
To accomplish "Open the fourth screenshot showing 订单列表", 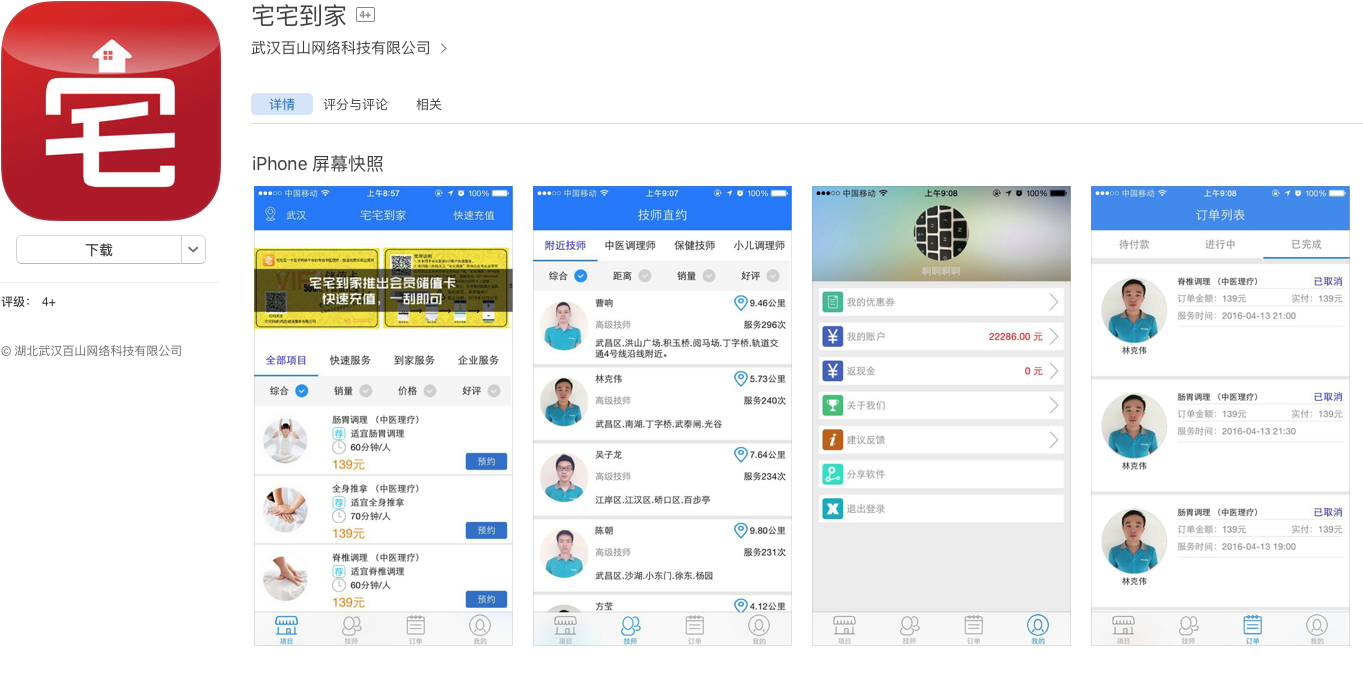I will (1220, 415).
